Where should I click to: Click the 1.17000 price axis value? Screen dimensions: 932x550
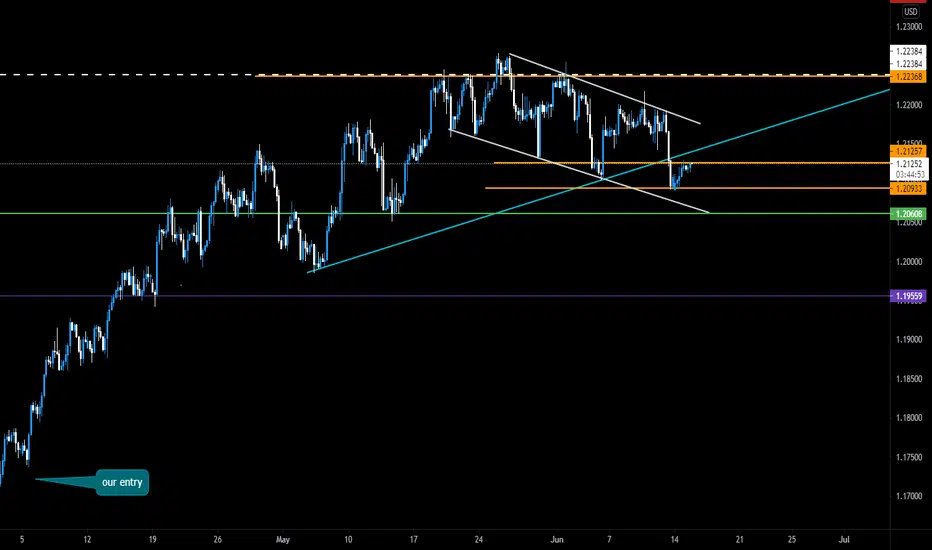coord(909,496)
